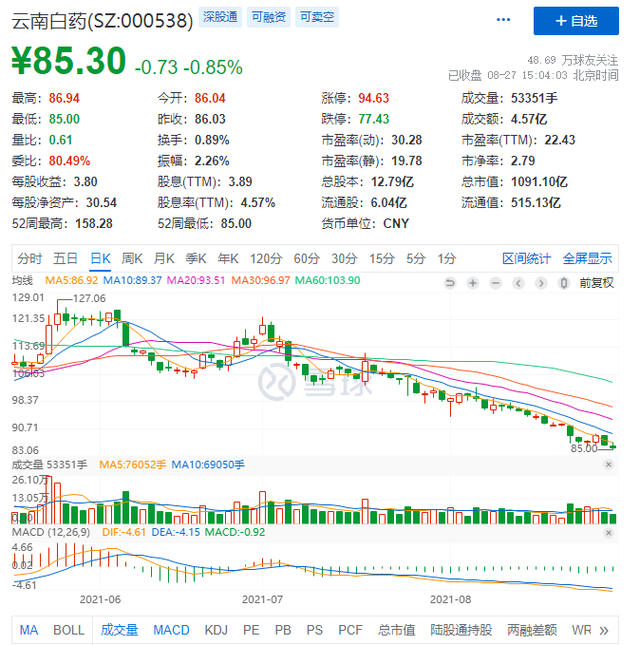Switch to the 15分 interval tab
Viewport: 640px width, 645px height.
pos(382,259)
